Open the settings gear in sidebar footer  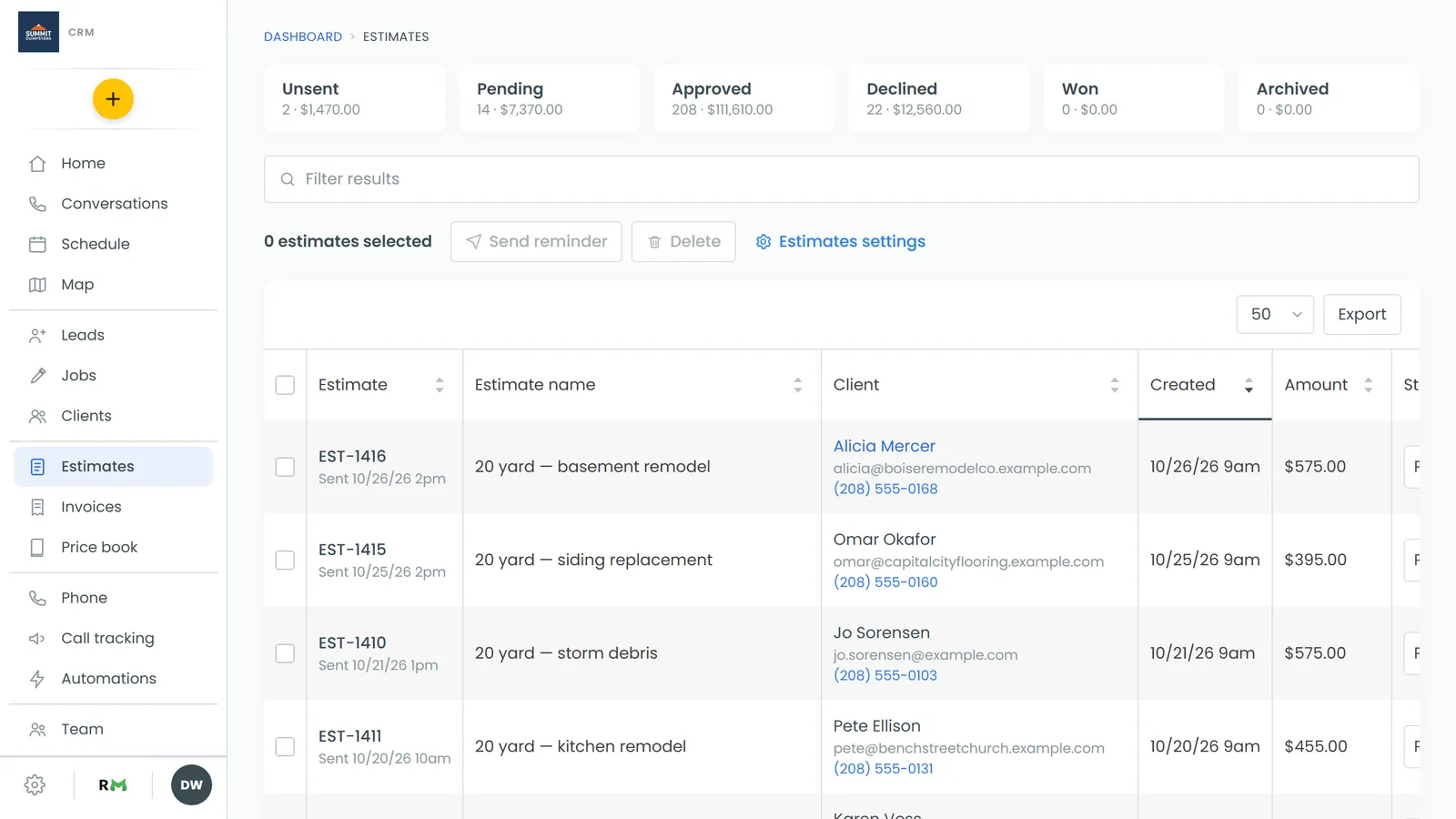(35, 785)
